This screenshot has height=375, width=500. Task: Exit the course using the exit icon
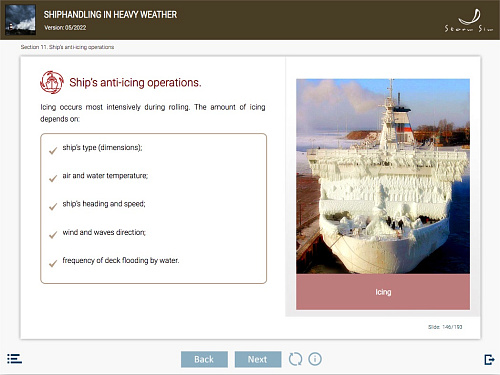pyautogui.click(x=489, y=359)
